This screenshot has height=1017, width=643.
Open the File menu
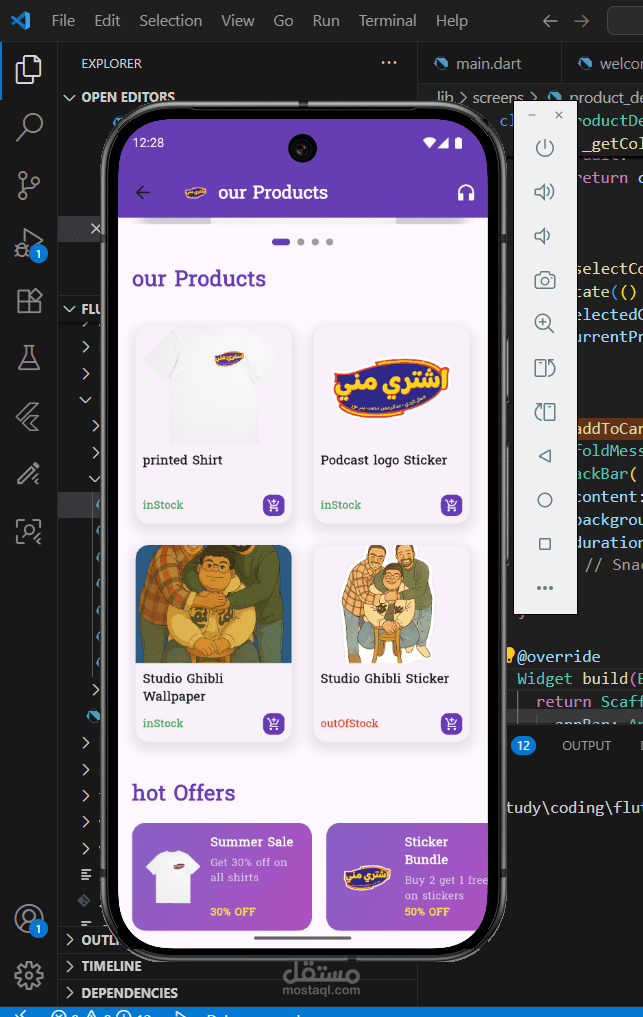pos(63,21)
